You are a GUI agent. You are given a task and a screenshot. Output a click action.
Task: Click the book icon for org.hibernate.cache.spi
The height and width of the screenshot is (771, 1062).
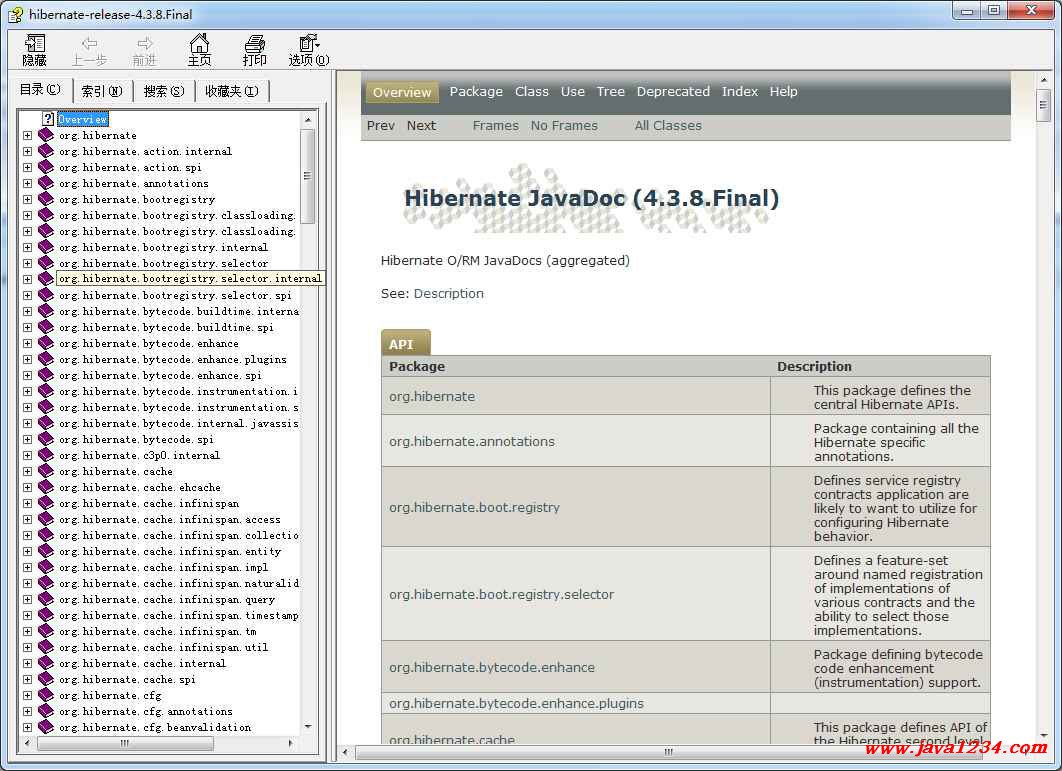coord(45,680)
